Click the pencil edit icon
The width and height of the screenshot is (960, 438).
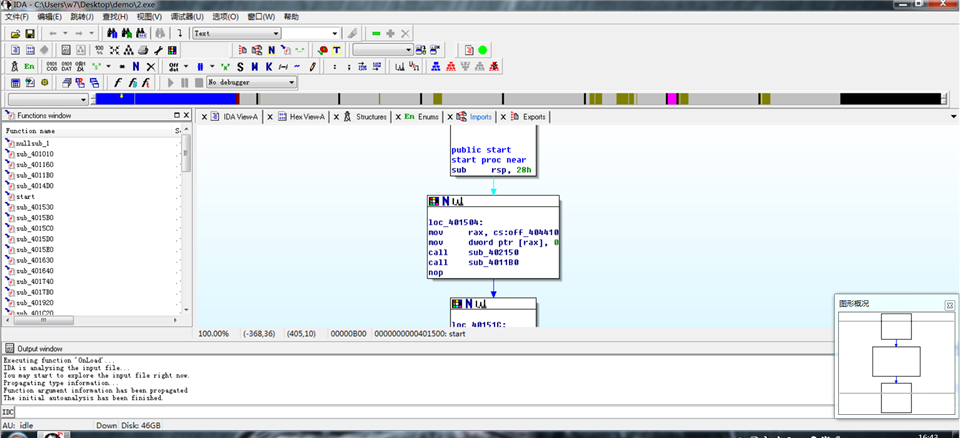tap(312, 66)
